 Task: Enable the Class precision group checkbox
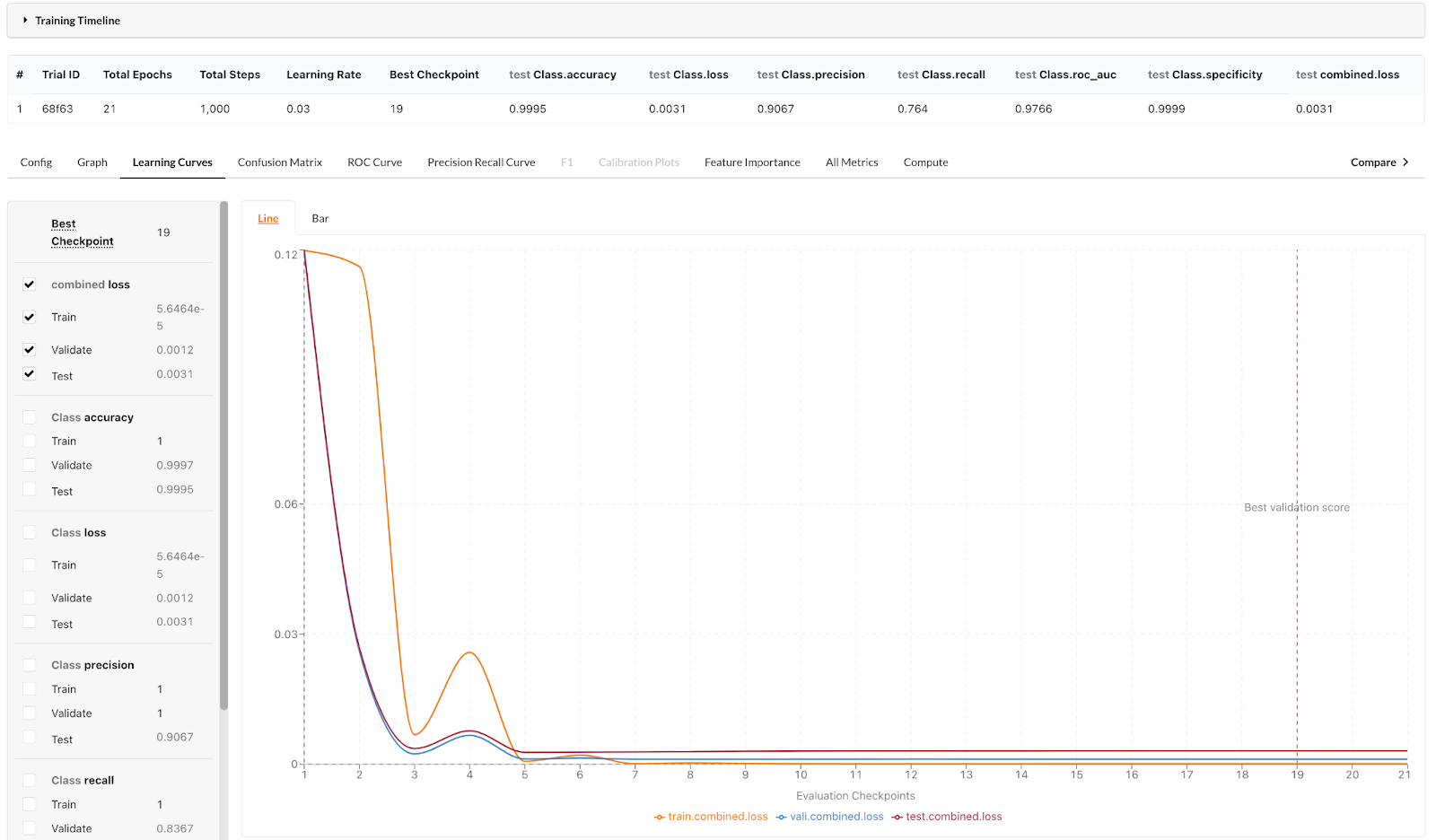tap(30, 665)
